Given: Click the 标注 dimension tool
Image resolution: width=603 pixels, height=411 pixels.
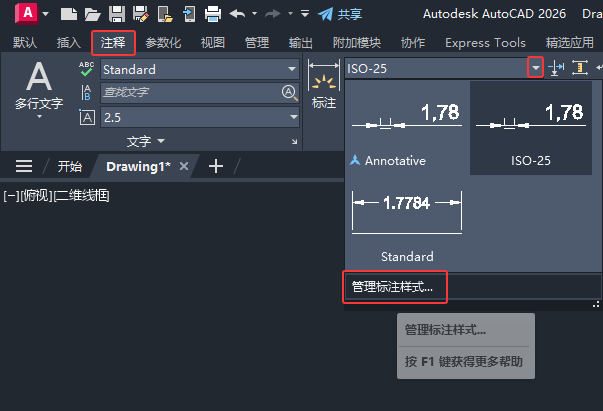Looking at the screenshot, I should [x=324, y=85].
